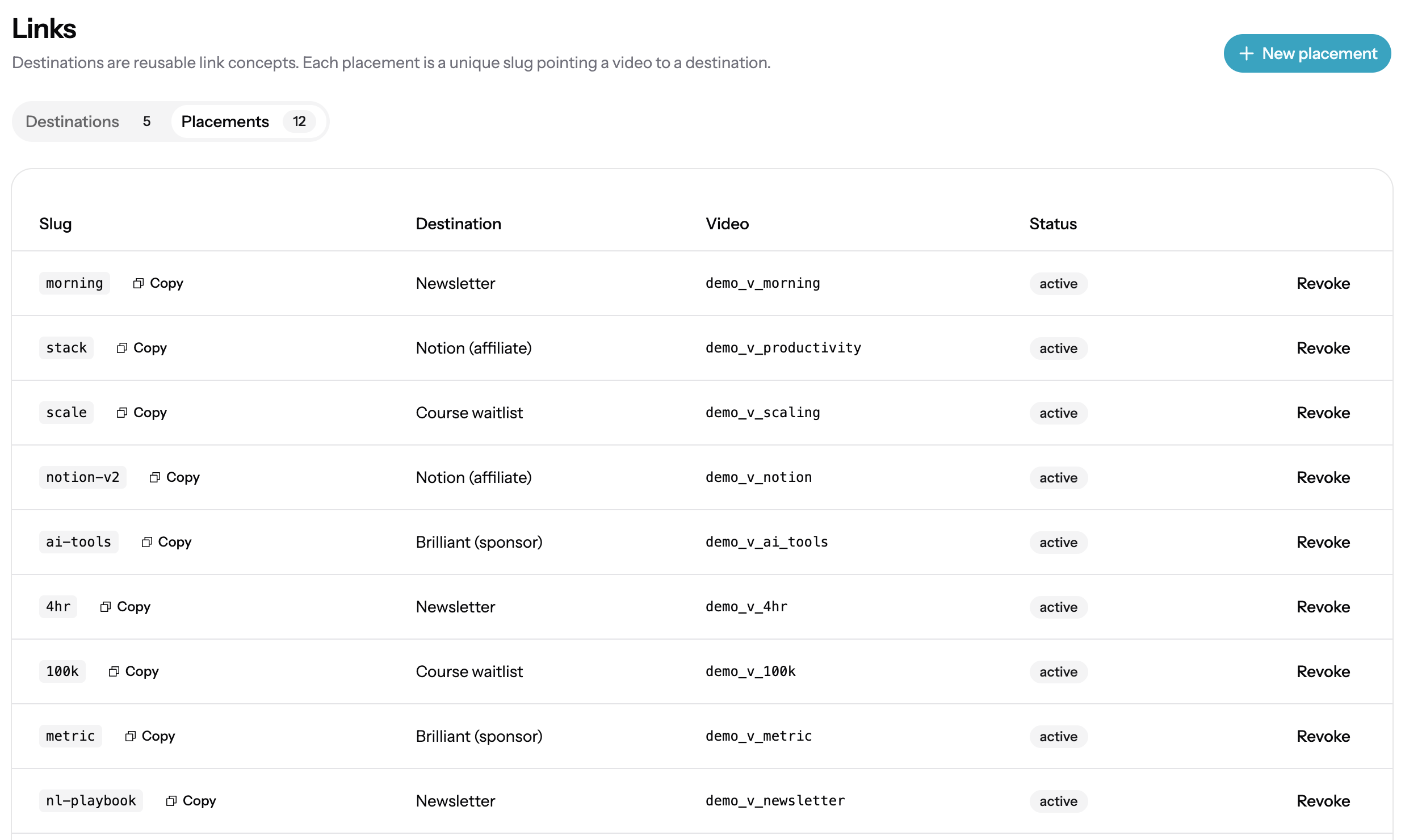Click the notion-v2 slug chip
This screenshot has height=840, width=1401.
pyautogui.click(x=83, y=477)
